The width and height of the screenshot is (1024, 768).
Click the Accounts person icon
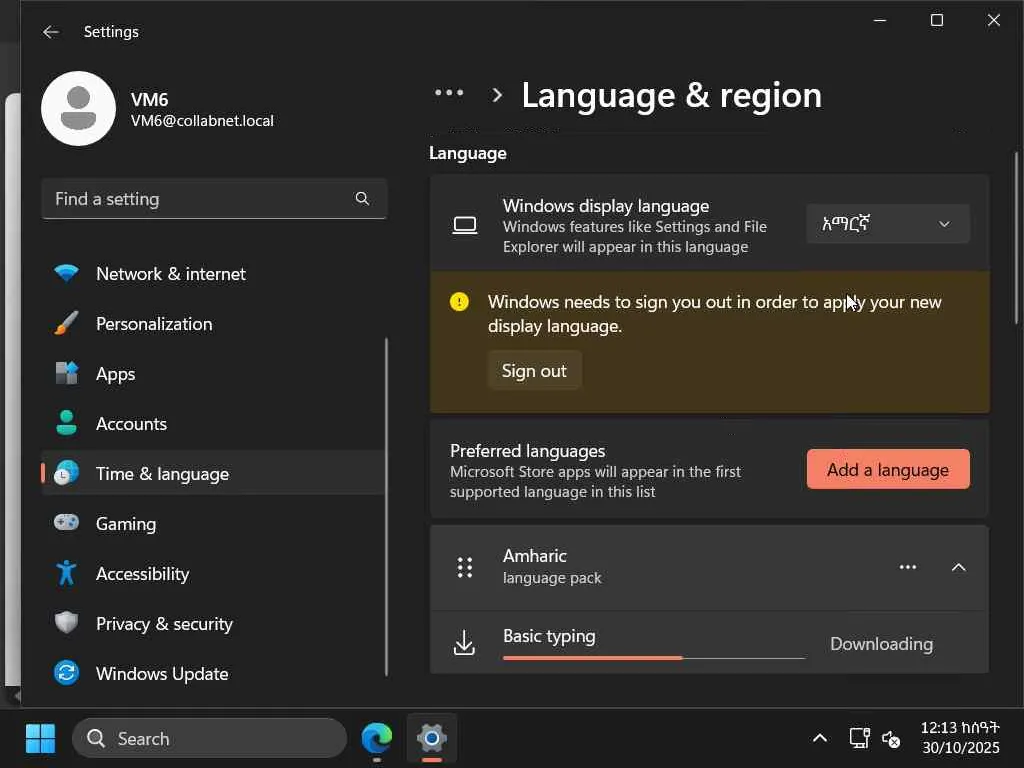pos(67,423)
